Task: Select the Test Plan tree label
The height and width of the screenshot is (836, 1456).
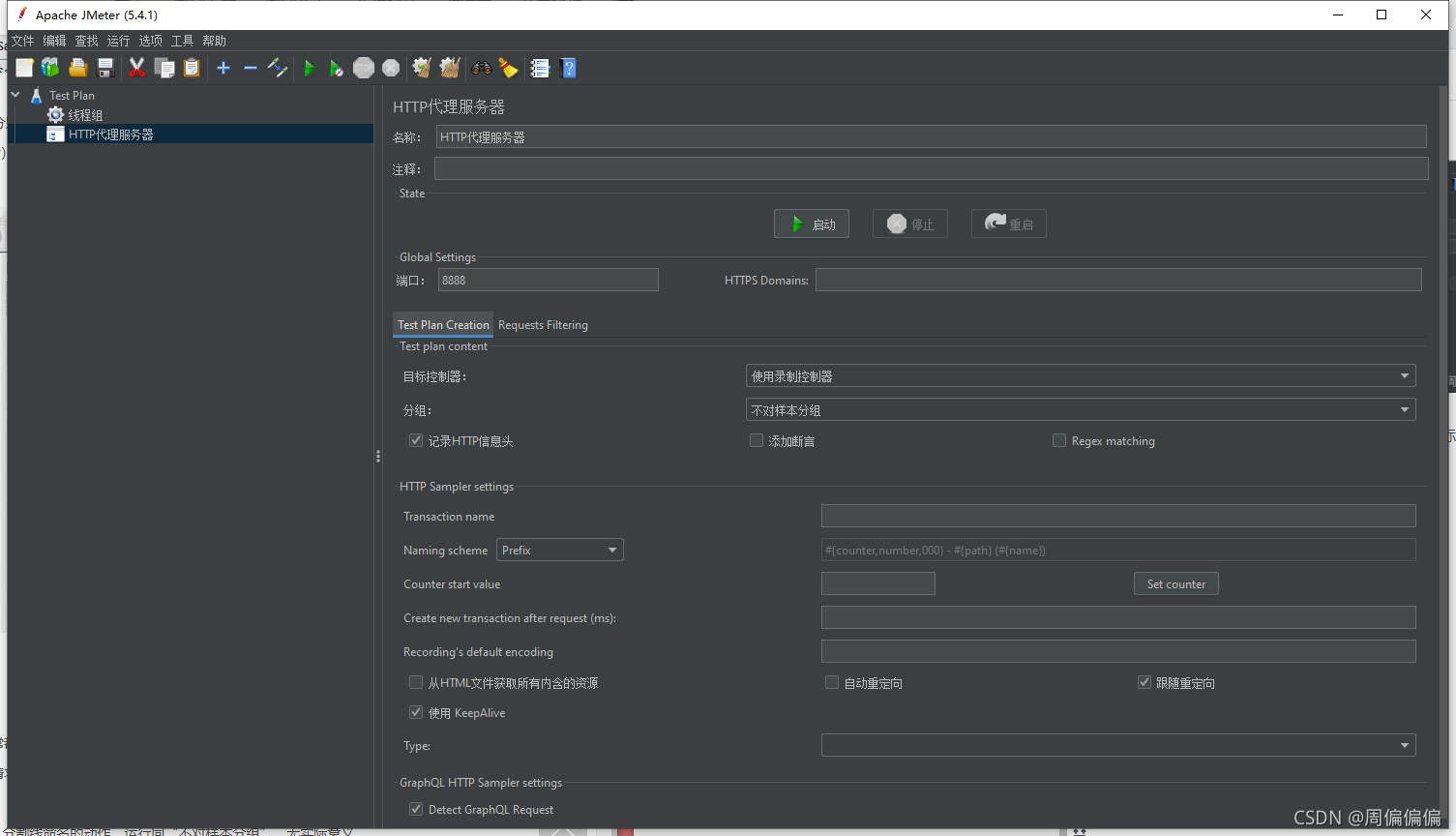Action: (x=72, y=96)
